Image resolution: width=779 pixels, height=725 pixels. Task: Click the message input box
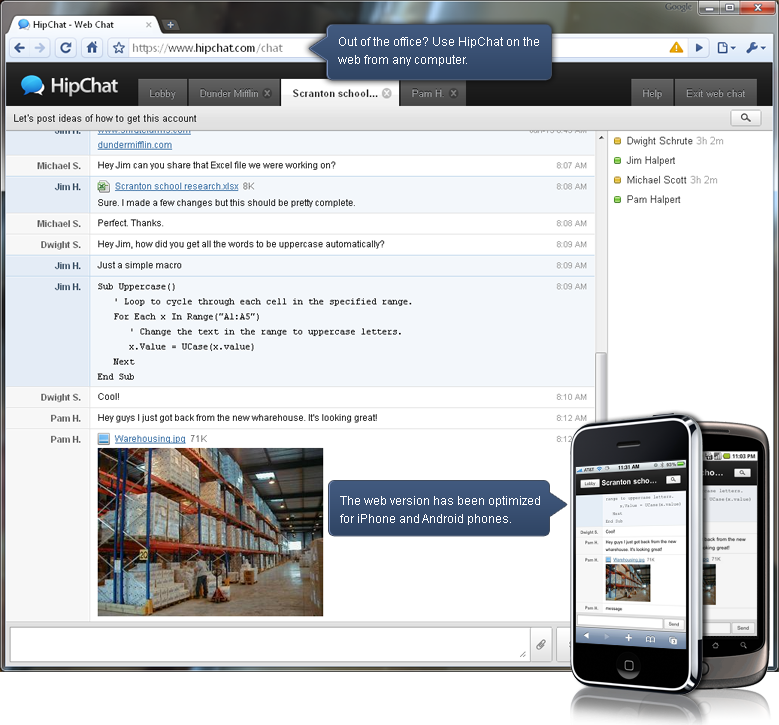(270, 644)
